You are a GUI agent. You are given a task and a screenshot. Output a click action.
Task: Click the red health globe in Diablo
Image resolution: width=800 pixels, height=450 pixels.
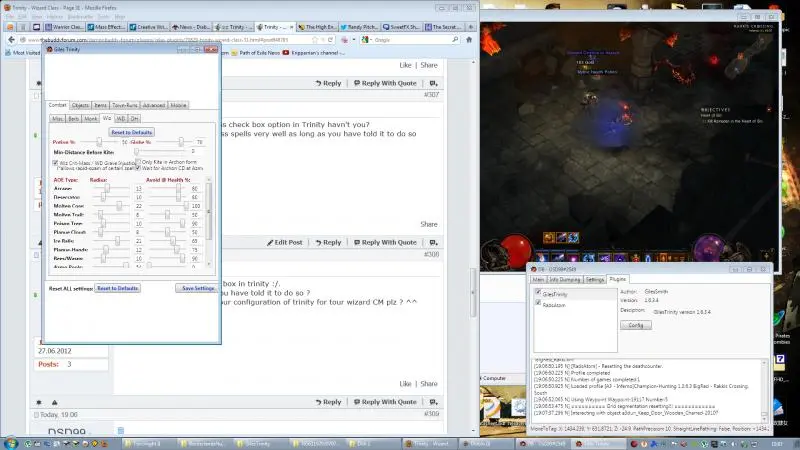(515, 251)
